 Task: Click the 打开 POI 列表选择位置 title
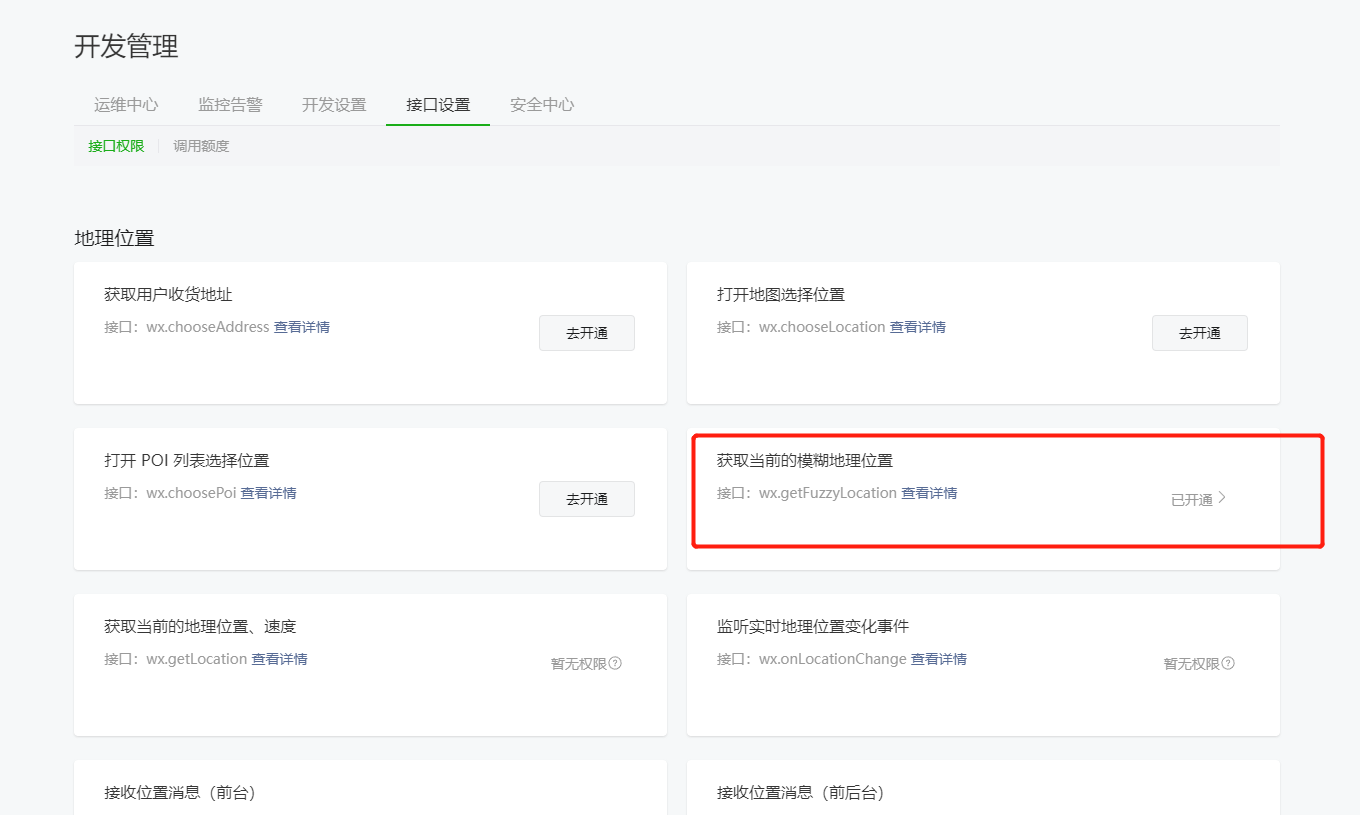click(x=187, y=460)
